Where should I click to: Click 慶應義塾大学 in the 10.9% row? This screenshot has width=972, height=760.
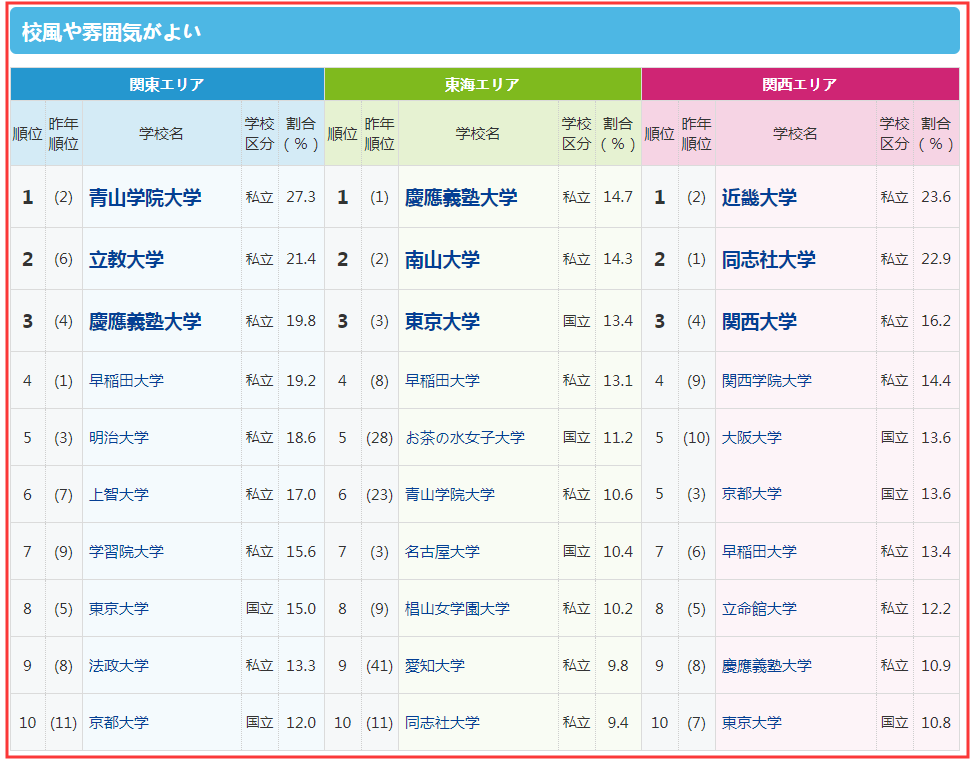coord(767,666)
